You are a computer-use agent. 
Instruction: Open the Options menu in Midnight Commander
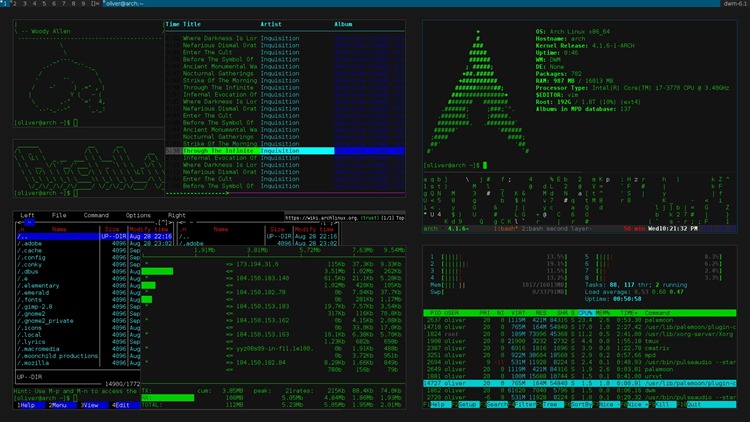(x=138, y=215)
